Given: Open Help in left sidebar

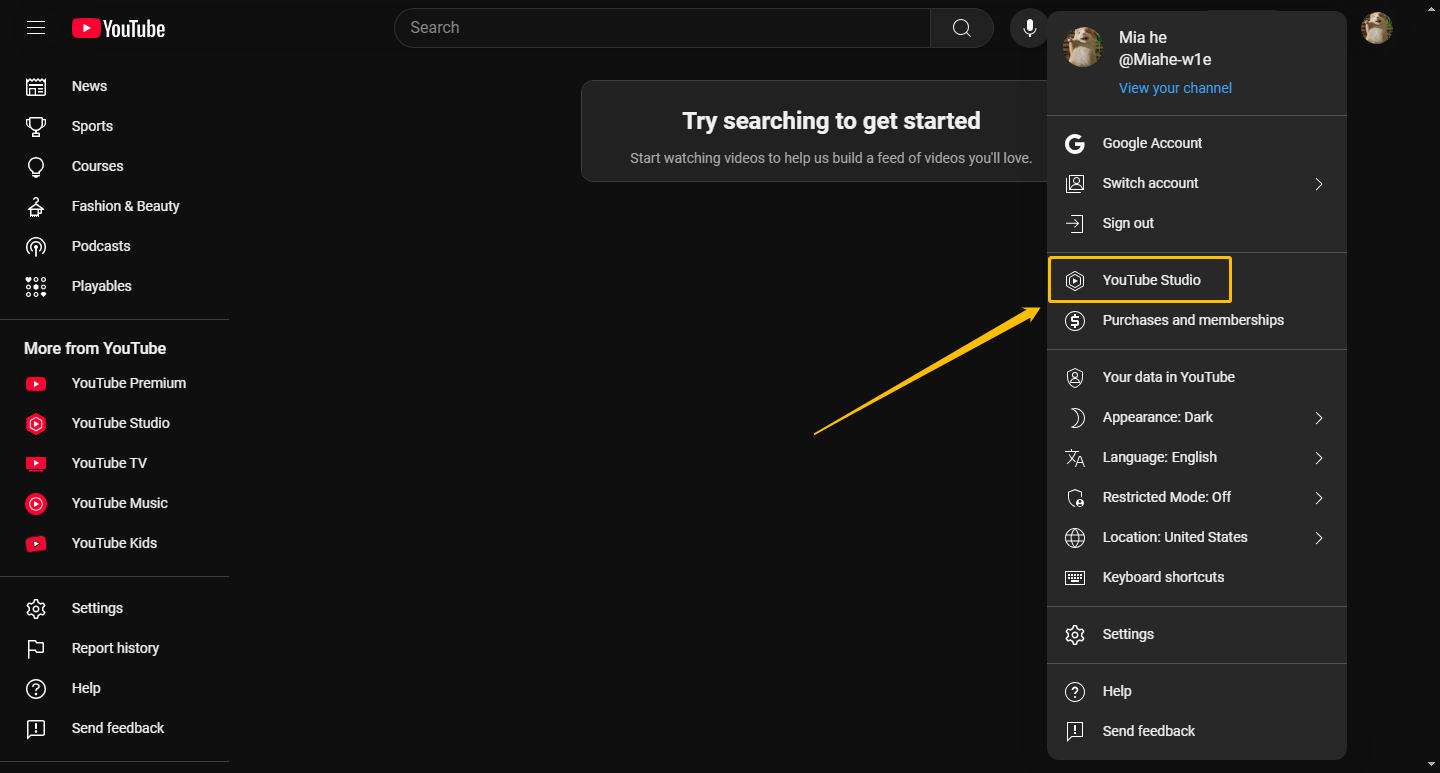Looking at the screenshot, I should point(114,688).
